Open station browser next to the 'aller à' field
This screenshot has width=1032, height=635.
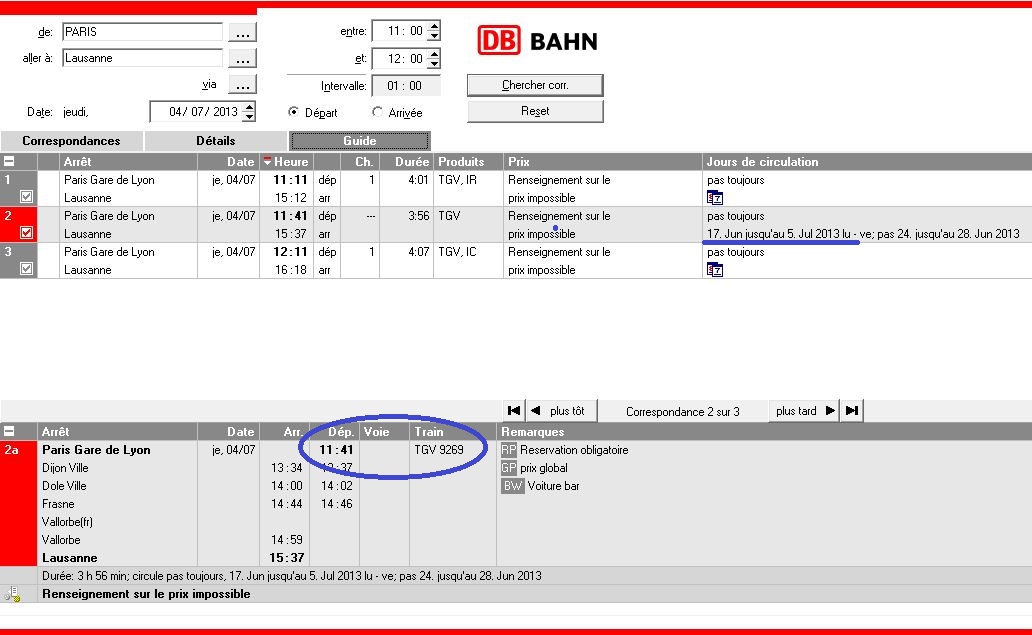[242, 59]
